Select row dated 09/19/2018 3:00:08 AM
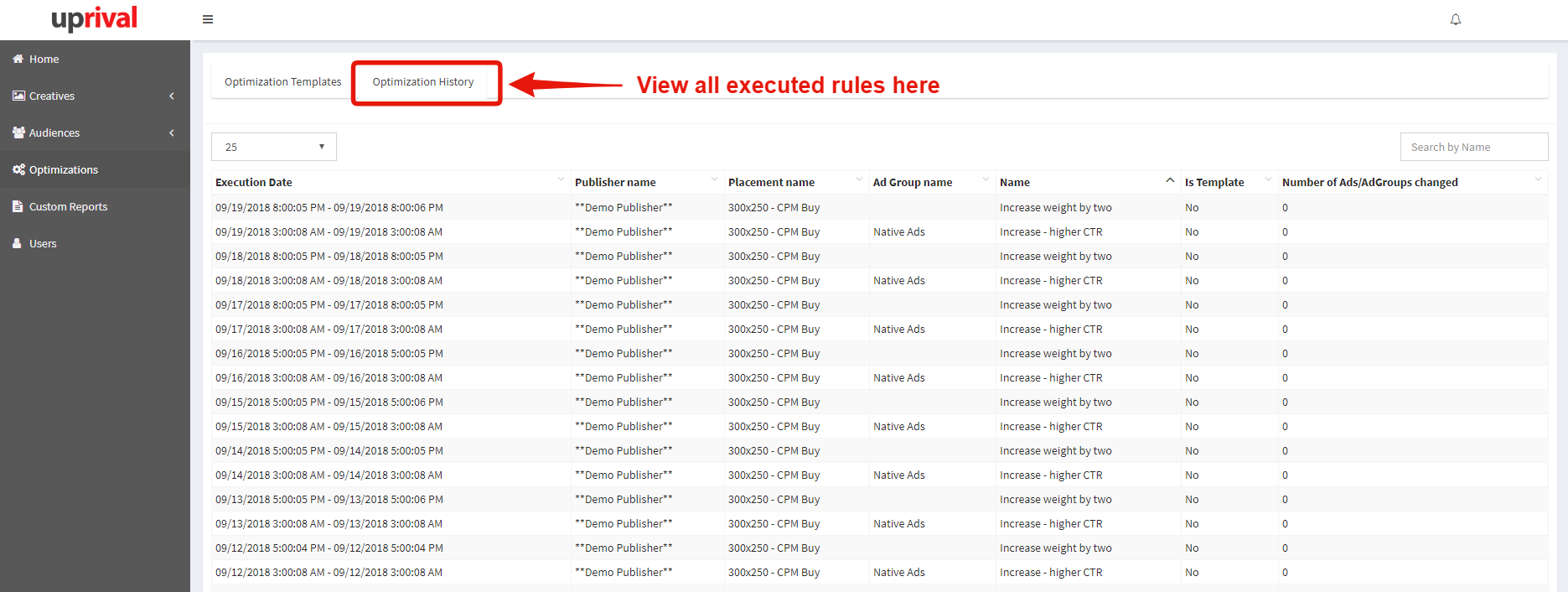Screen dimensions: 1568x592 (880, 231)
